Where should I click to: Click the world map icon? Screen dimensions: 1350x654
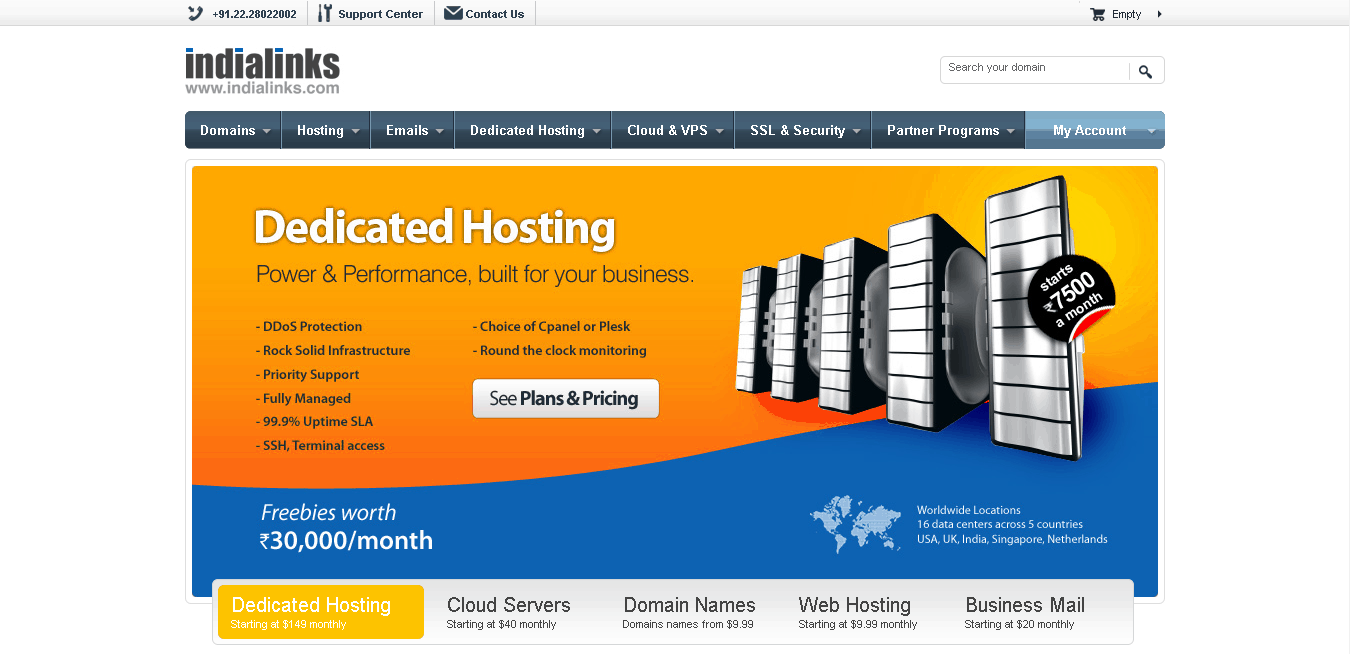pos(856,524)
